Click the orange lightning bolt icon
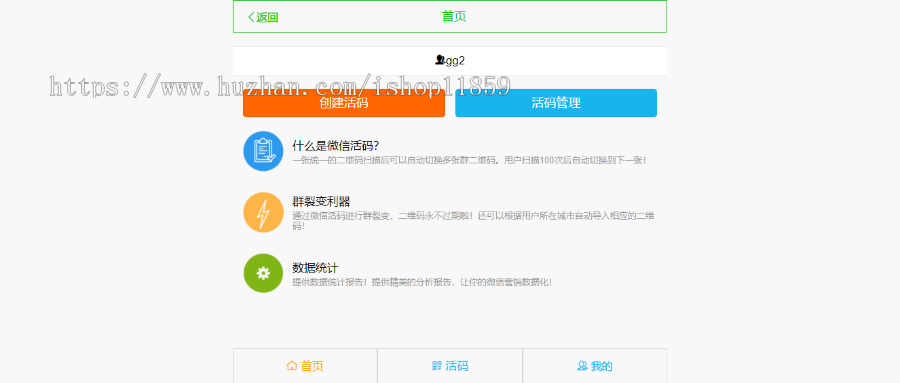The height and width of the screenshot is (383, 900). click(x=263, y=212)
